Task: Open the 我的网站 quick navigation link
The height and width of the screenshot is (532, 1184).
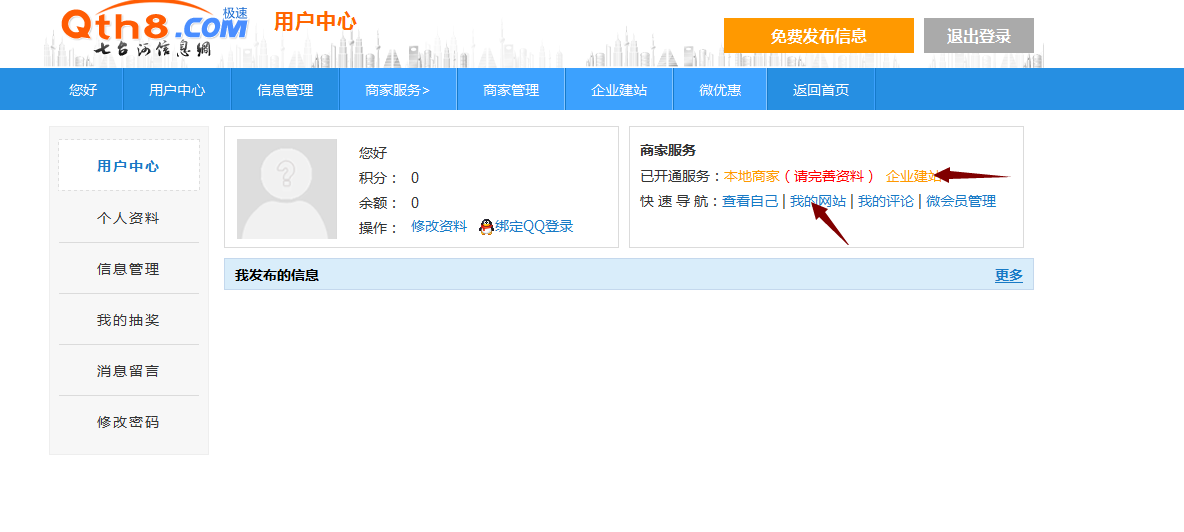Action: pyautogui.click(x=817, y=201)
